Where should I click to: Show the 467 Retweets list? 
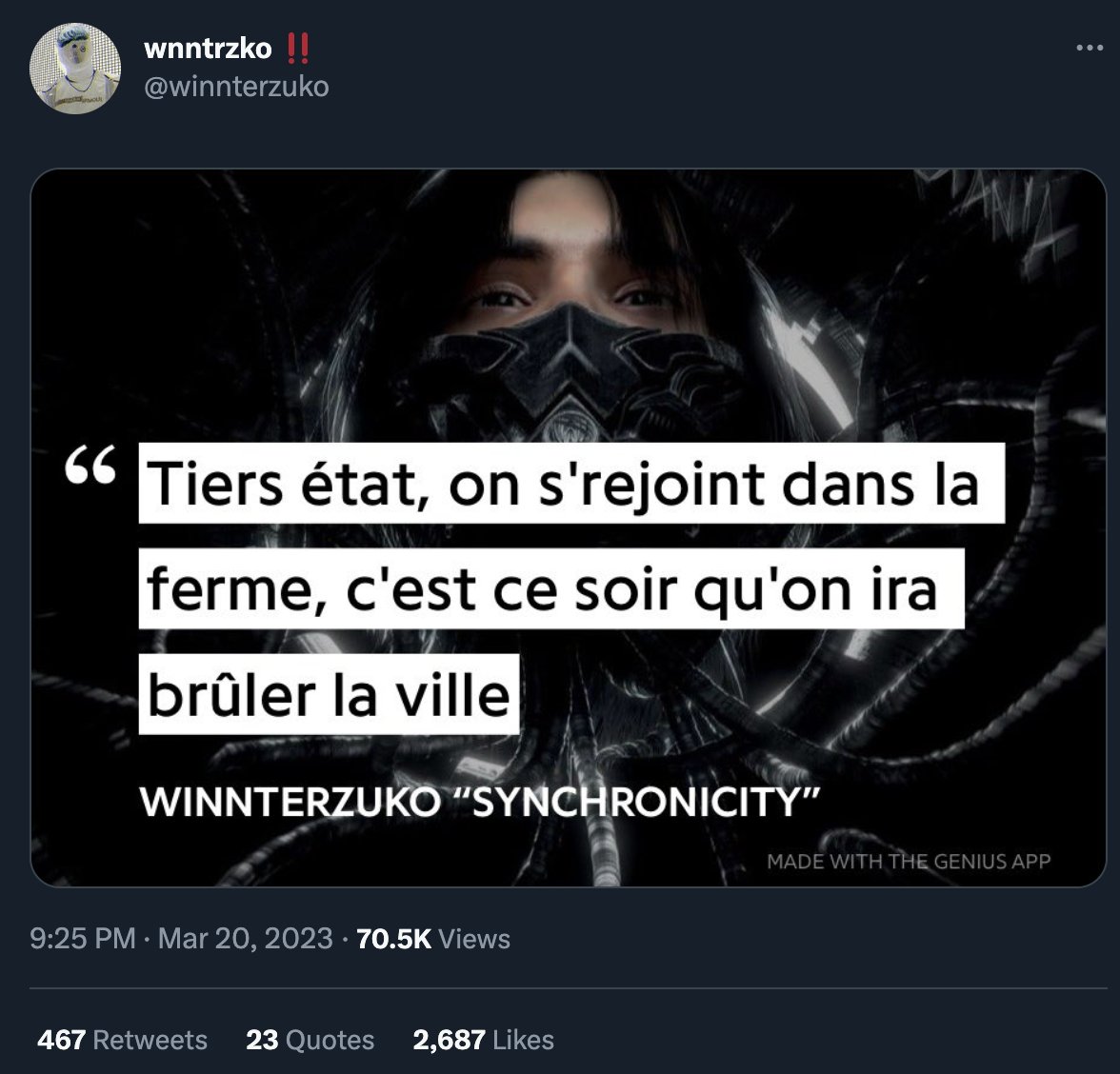(x=122, y=1040)
